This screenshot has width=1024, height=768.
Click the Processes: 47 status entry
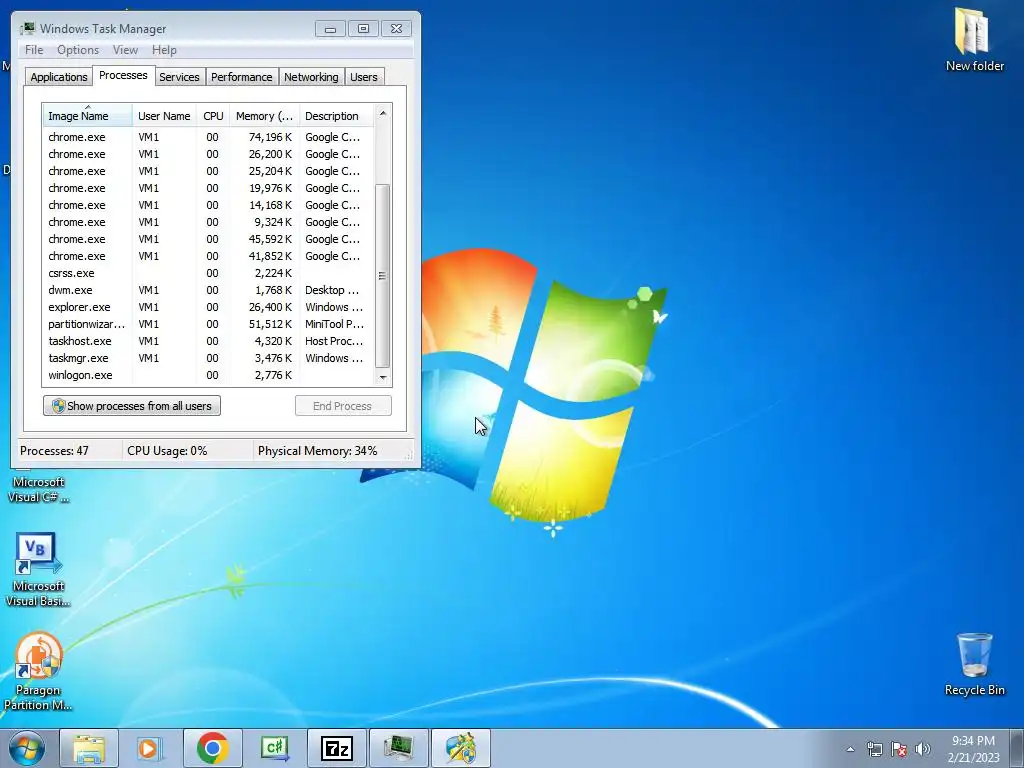pos(54,451)
